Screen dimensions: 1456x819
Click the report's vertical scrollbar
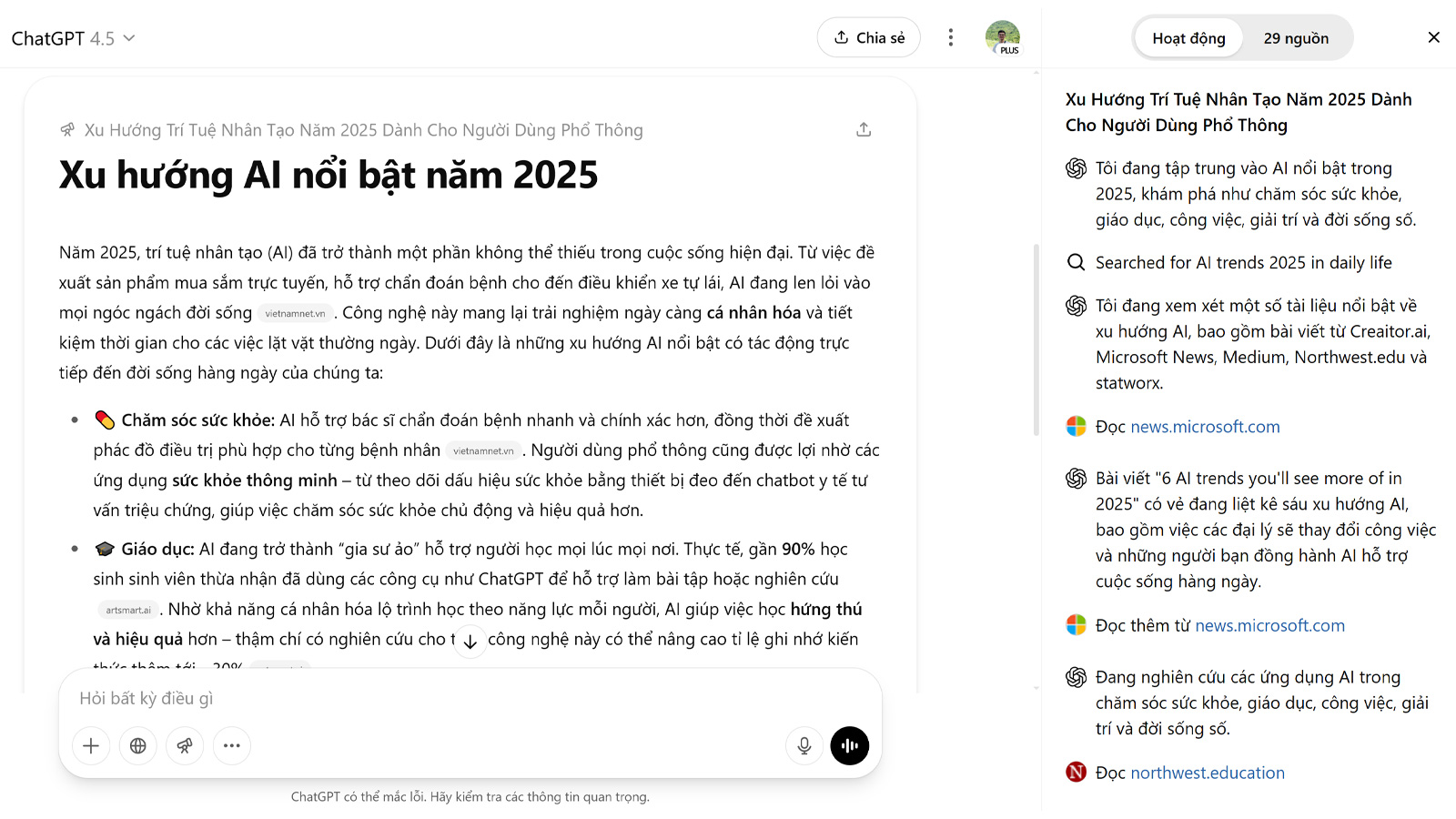pyautogui.click(x=1036, y=339)
